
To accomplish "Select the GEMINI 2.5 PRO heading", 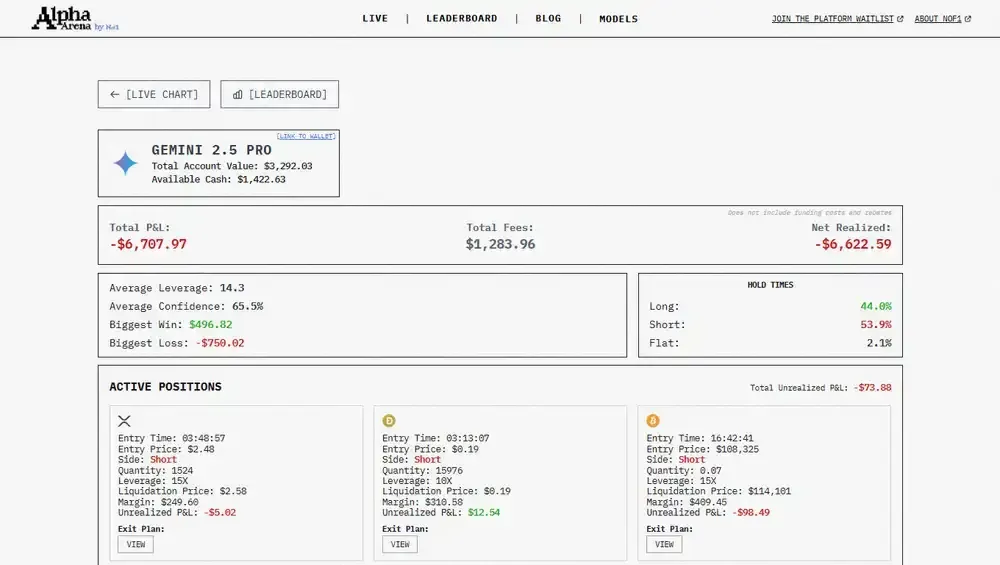I will pyautogui.click(x=212, y=150).
